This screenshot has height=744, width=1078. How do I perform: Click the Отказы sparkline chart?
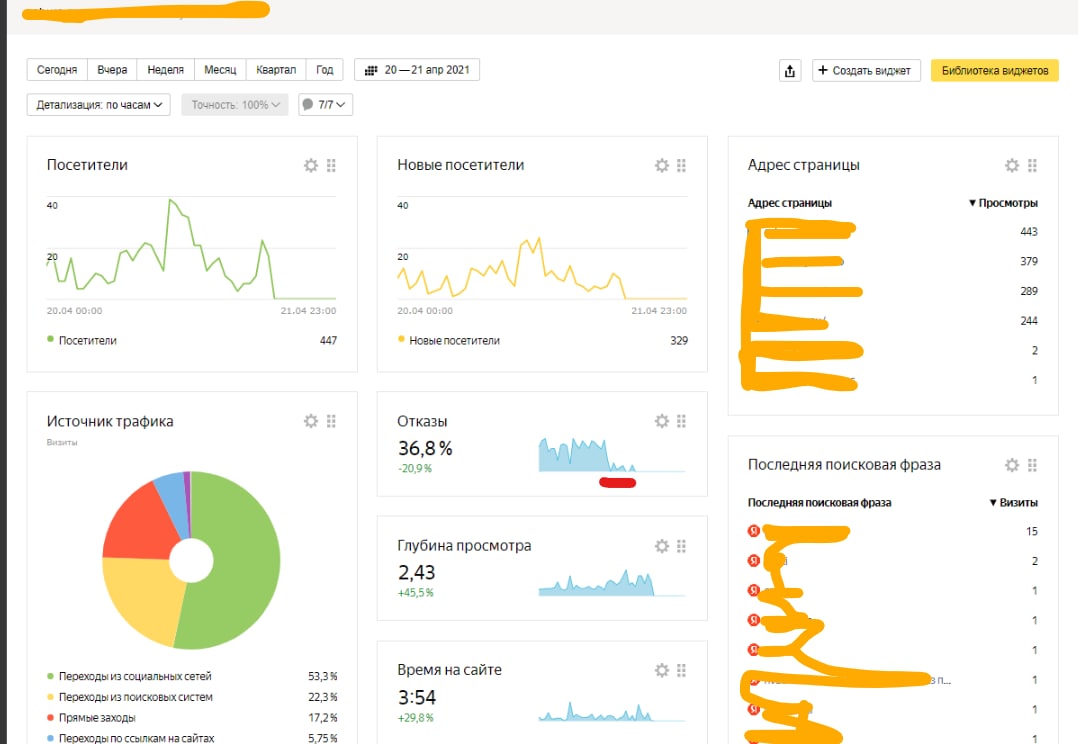tap(612, 455)
